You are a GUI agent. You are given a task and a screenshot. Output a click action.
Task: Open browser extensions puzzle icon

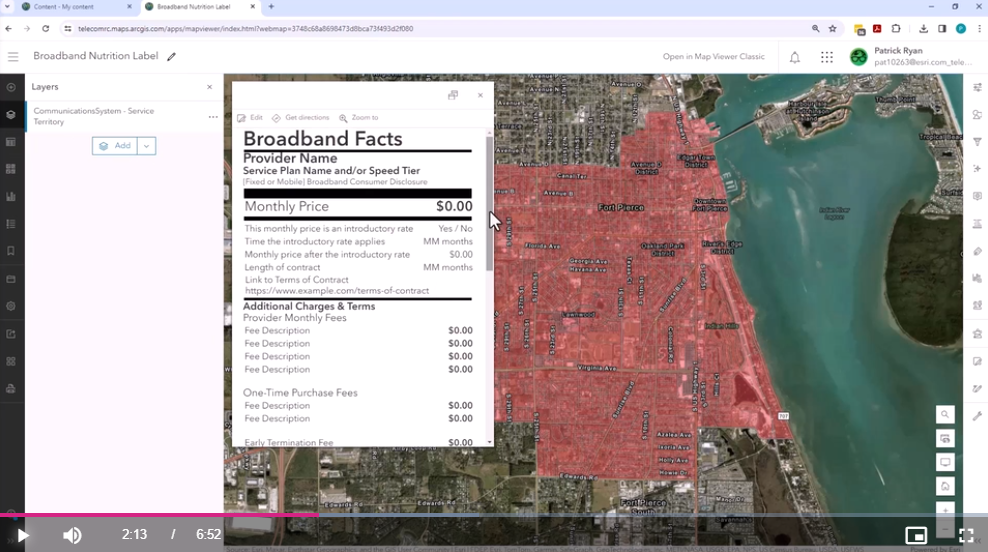(x=896, y=28)
